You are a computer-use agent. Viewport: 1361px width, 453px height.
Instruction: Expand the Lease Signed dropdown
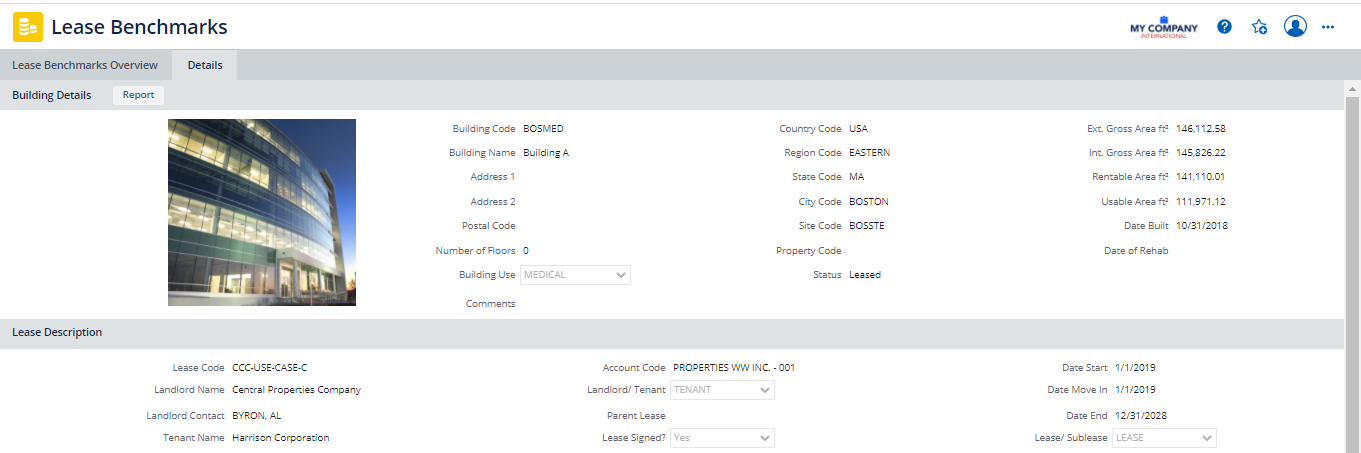point(722,438)
